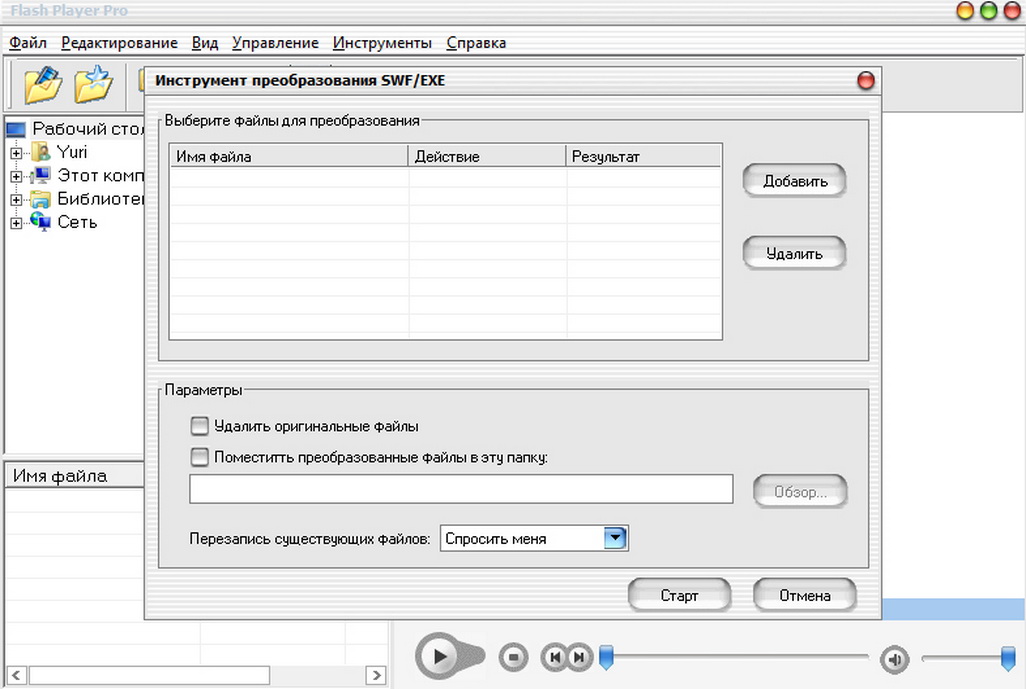
Task: Open the Инструменты menu
Action: (382, 43)
